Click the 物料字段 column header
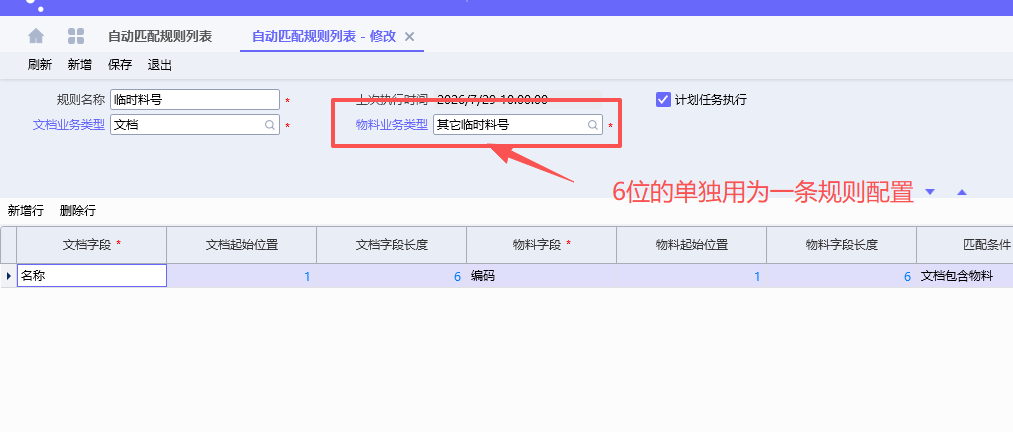 coord(541,245)
